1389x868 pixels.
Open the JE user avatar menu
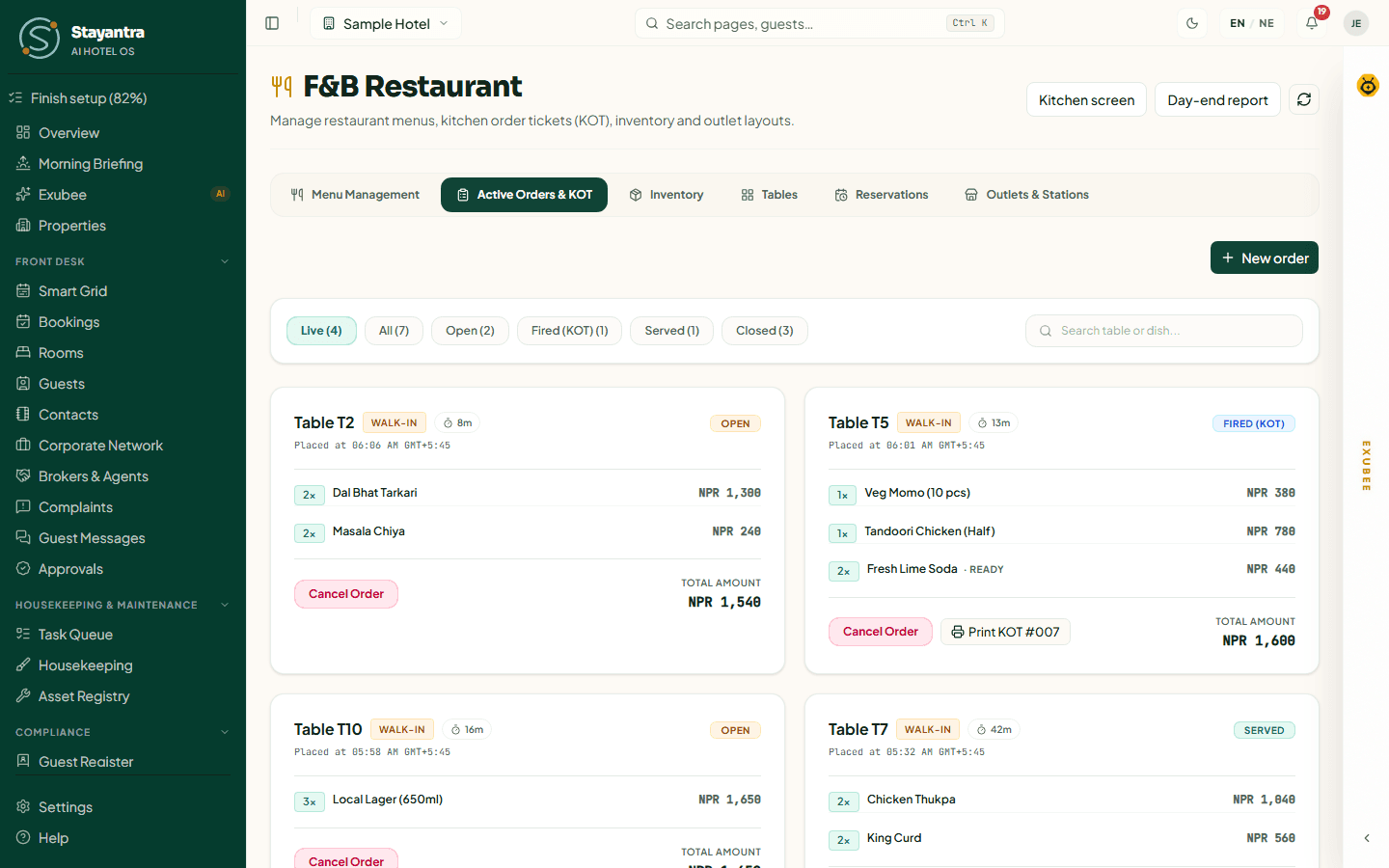pos(1356,23)
